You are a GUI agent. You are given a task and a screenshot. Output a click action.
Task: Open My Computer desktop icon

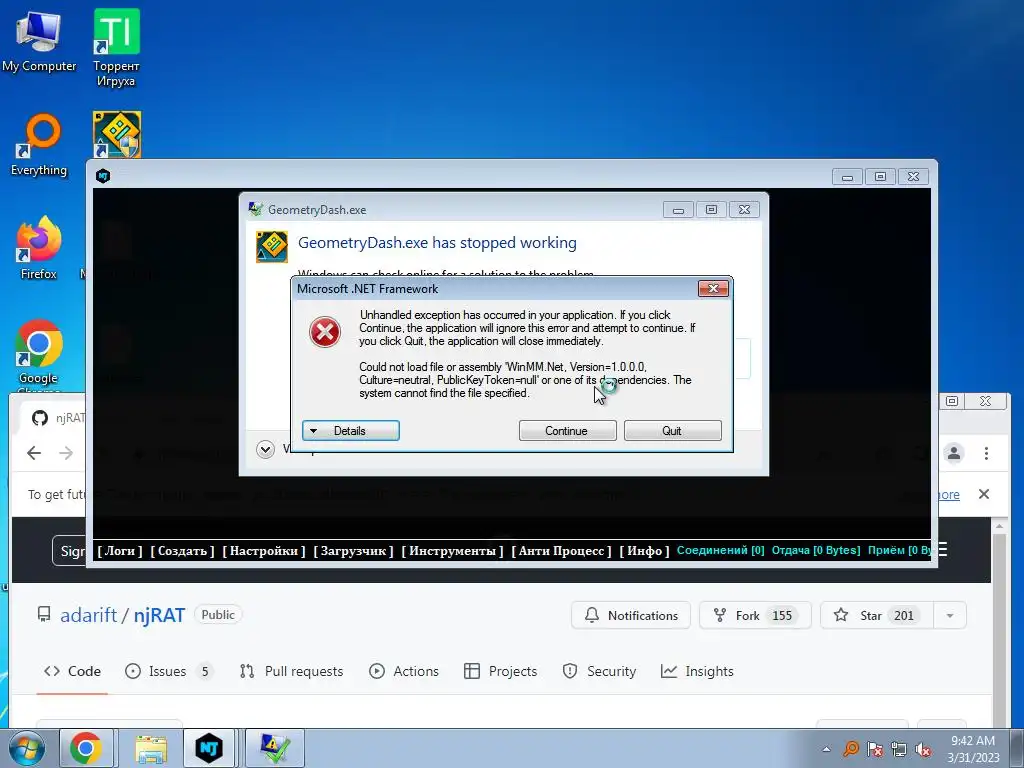point(39,41)
